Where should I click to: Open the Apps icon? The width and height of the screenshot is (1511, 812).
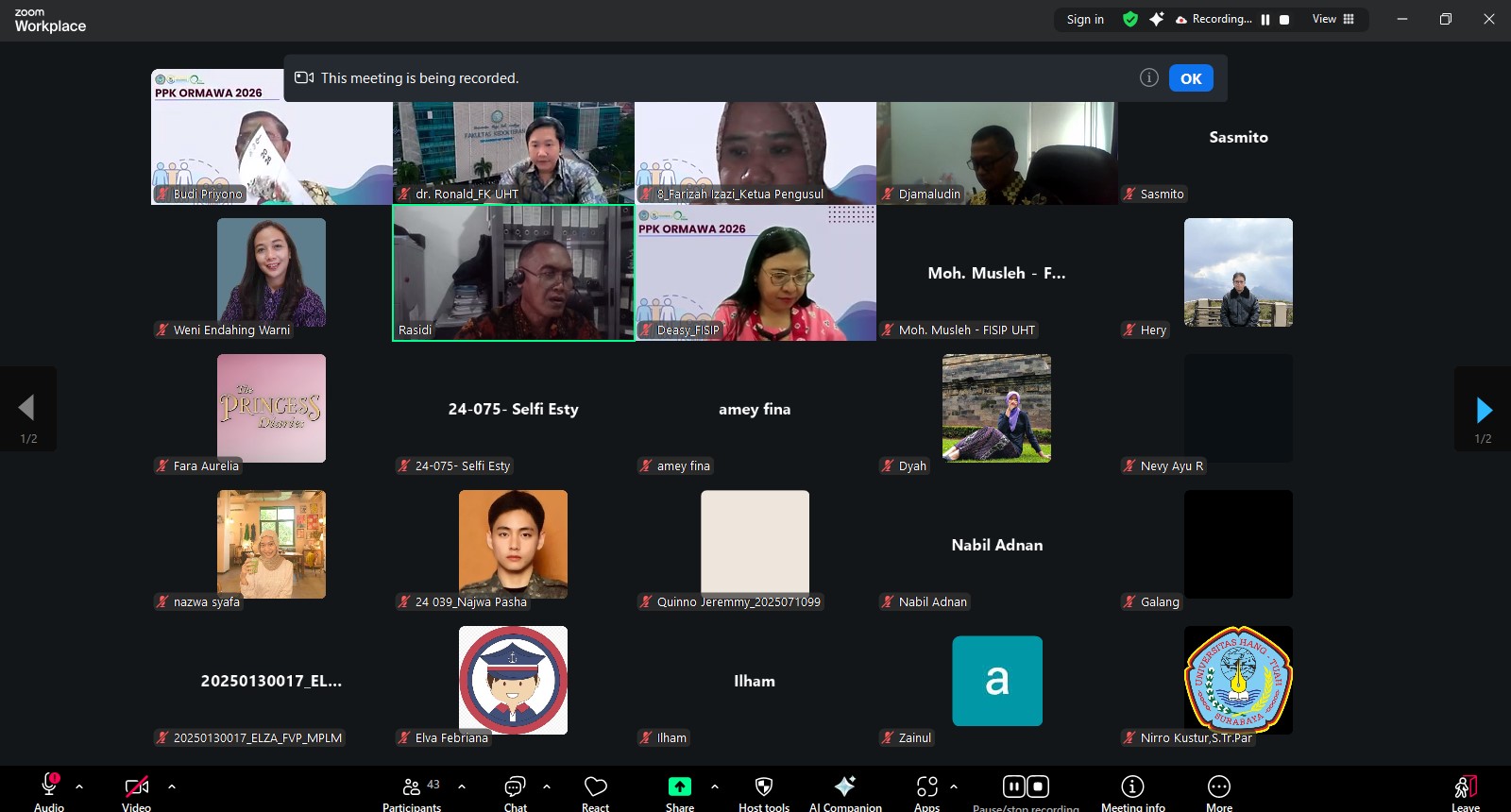926,787
